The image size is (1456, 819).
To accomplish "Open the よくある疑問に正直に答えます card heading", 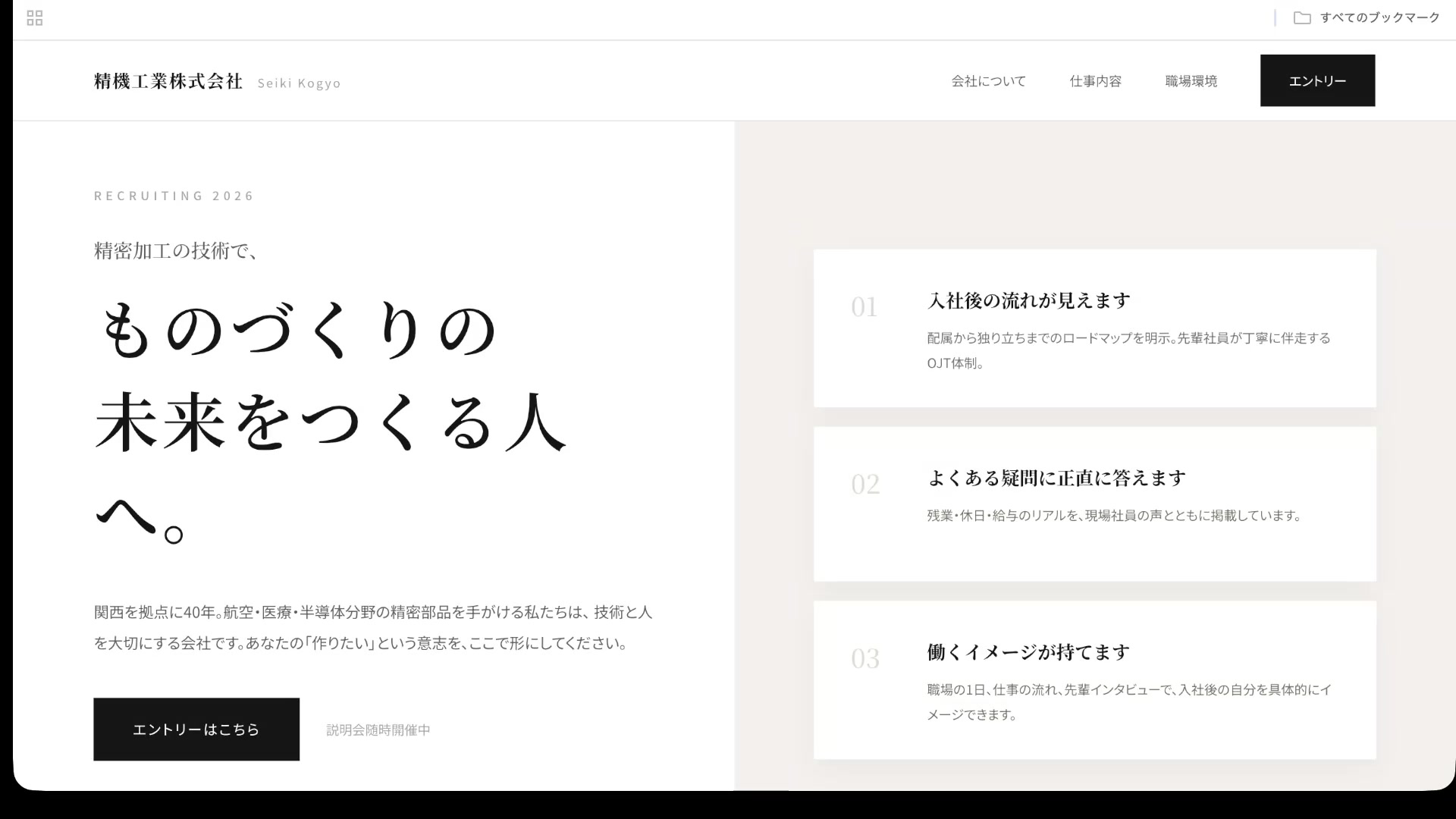I will point(1056,479).
